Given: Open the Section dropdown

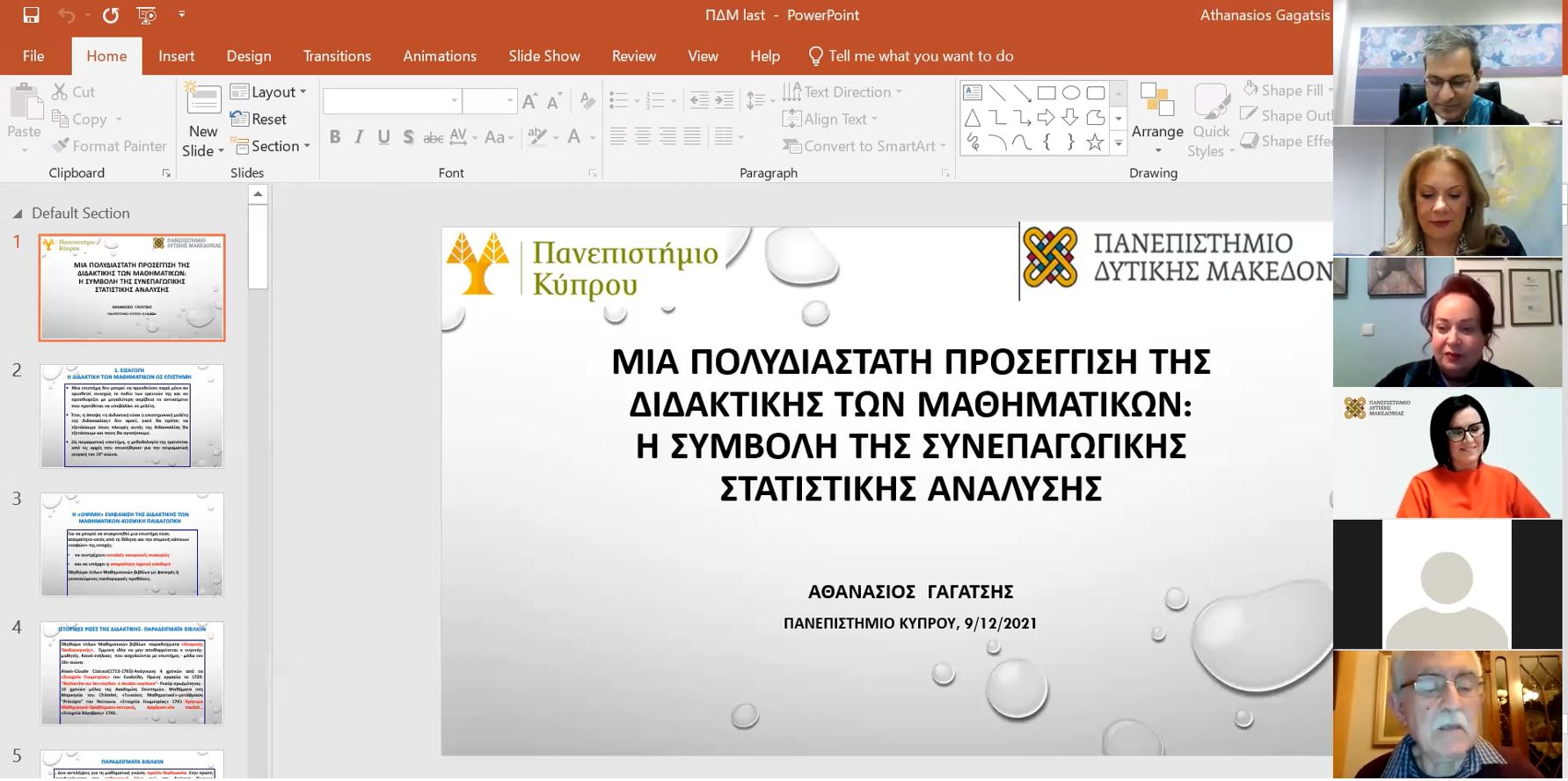Looking at the screenshot, I should 271,146.
